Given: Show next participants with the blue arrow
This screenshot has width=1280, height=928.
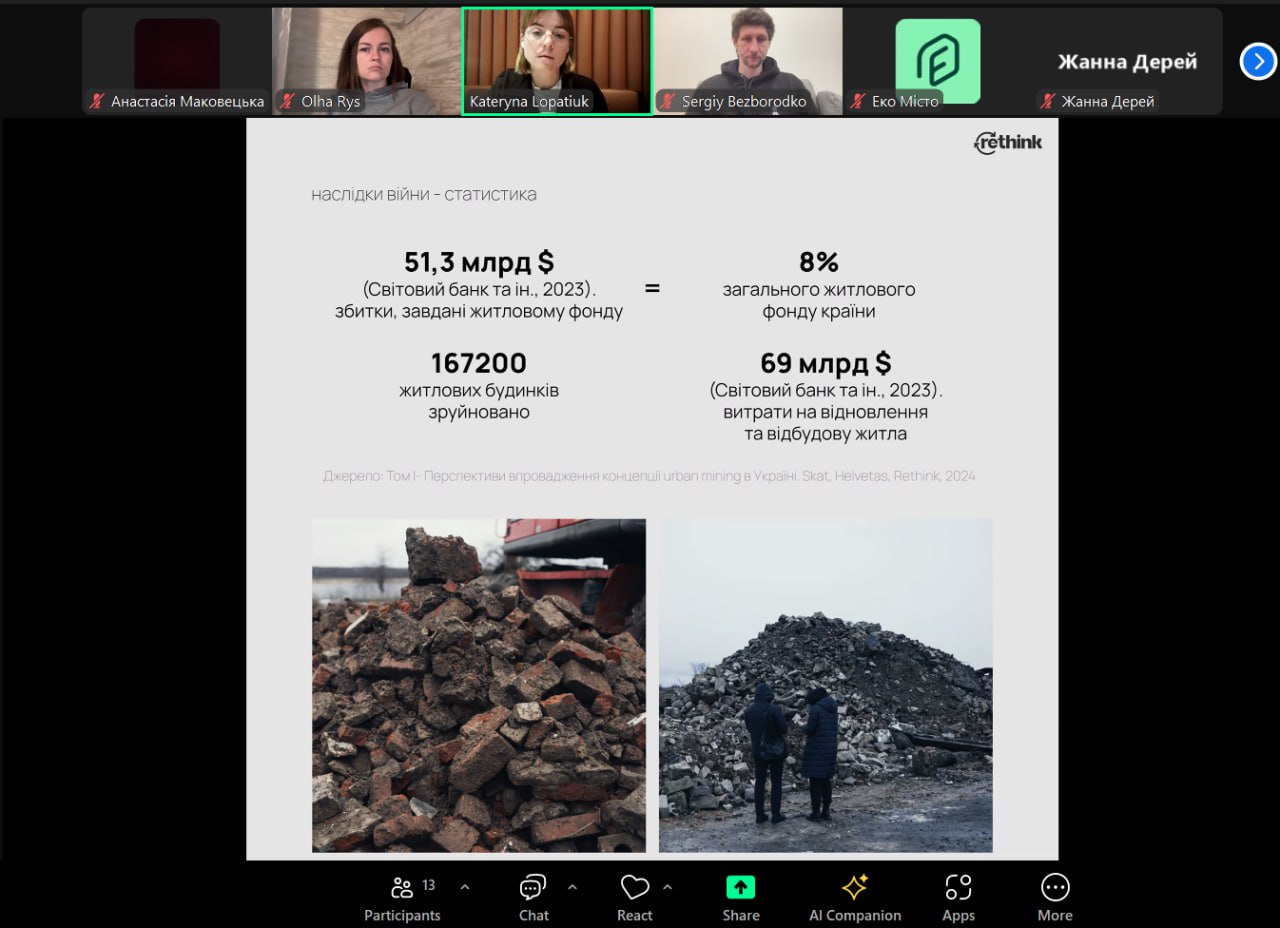Looking at the screenshot, I should pyautogui.click(x=1257, y=61).
